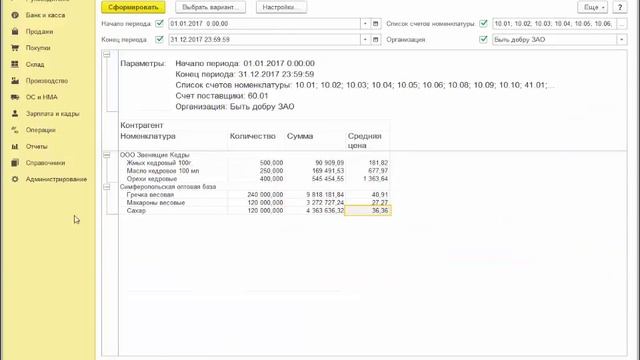The image size is (640, 360).
Task: Click the Справочники books icon
Action: tap(15, 162)
